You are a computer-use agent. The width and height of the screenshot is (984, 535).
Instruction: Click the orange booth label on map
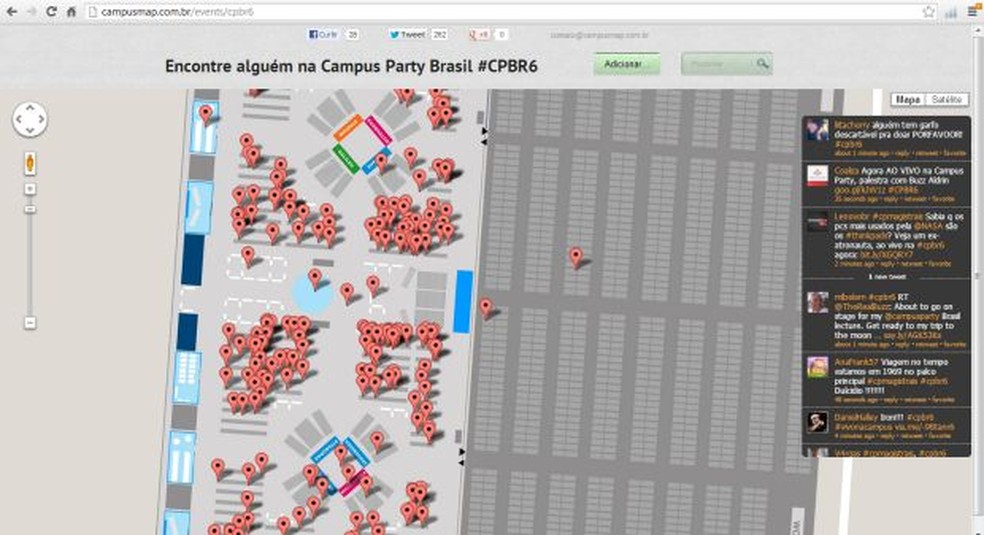(x=348, y=127)
